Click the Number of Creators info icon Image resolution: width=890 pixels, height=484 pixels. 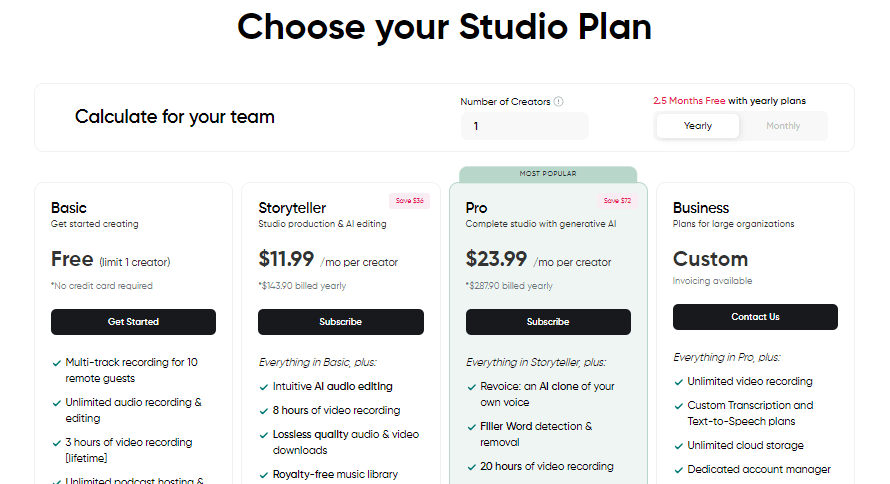click(559, 102)
